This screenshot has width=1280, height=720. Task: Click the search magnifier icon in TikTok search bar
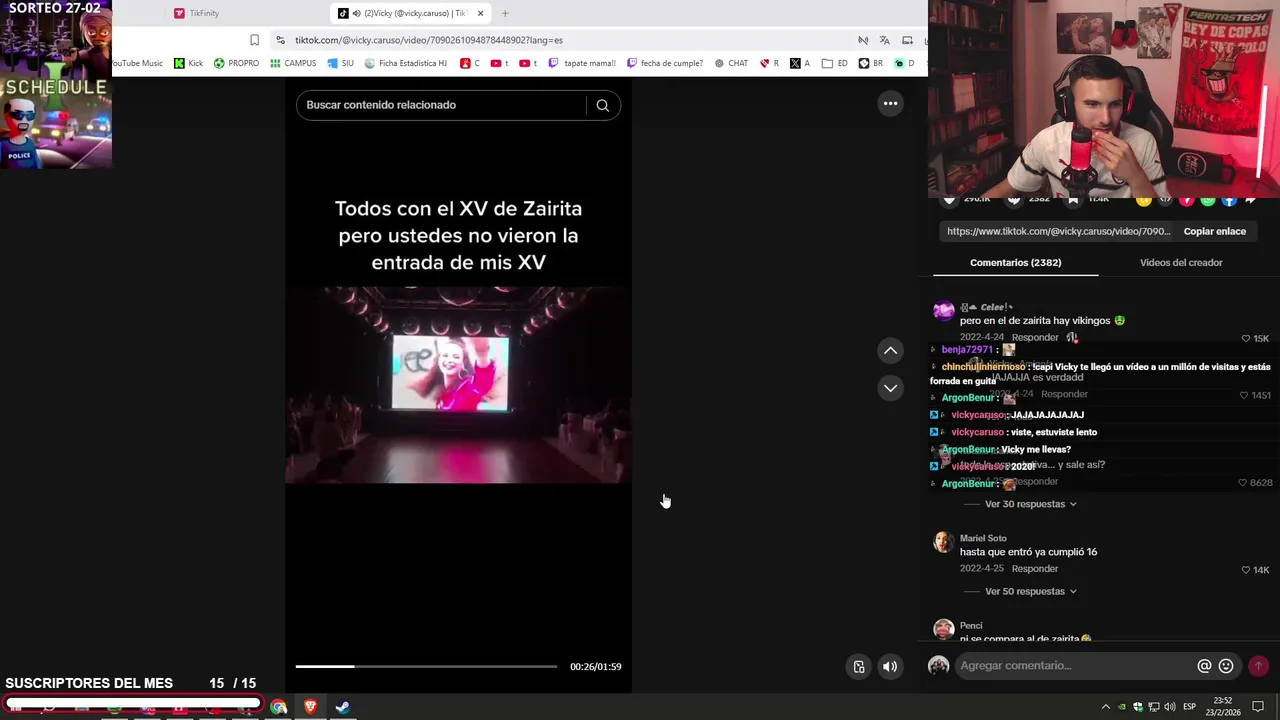point(602,105)
